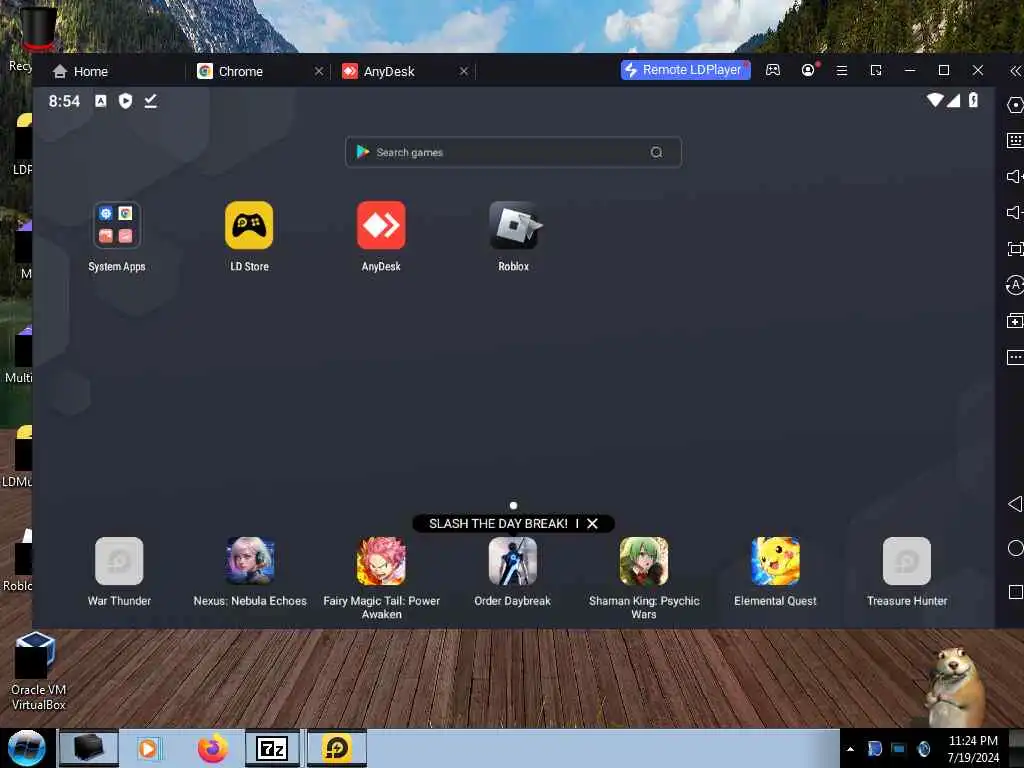Toggle the fullscreen icon in sidebar
The width and height of the screenshot is (1024, 768).
tap(1015, 249)
